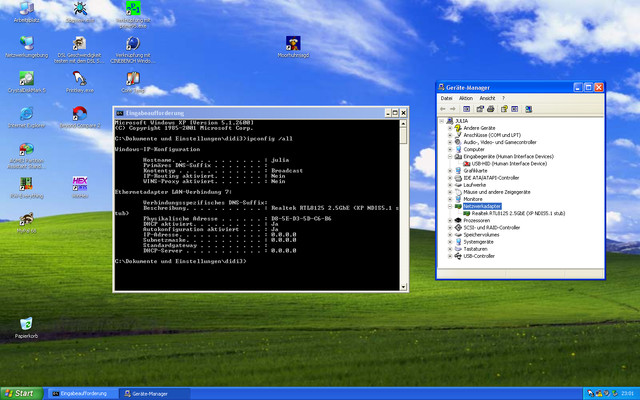Expand the Prozessoren node

pyautogui.click(x=450, y=220)
